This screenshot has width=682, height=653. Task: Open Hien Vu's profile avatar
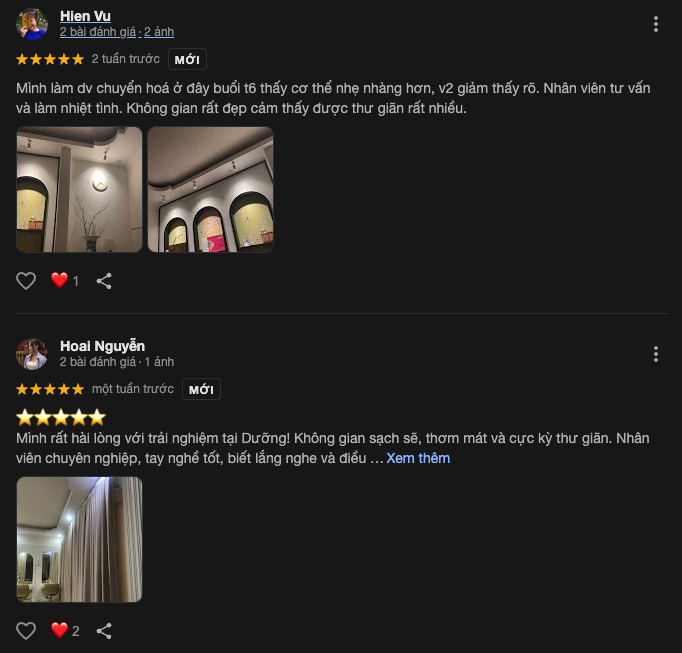(x=32, y=24)
